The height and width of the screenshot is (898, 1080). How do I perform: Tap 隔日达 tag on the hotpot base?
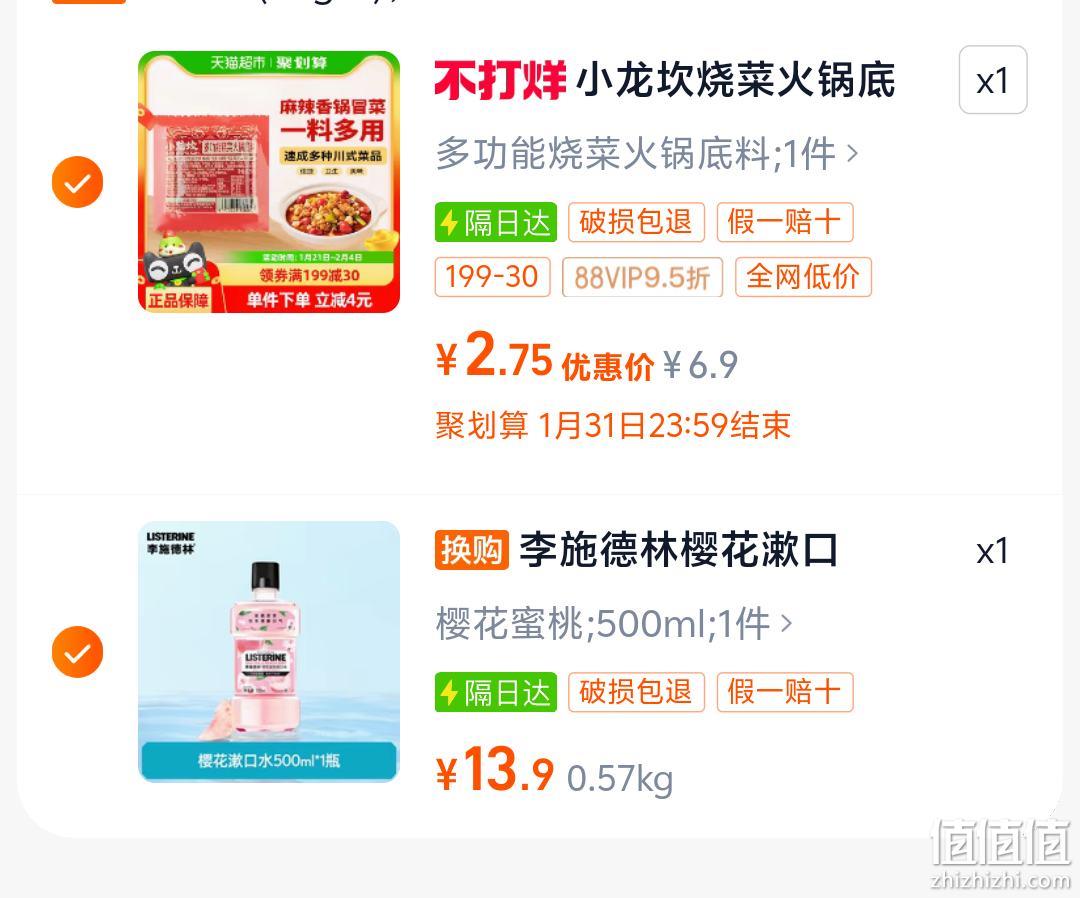click(496, 222)
